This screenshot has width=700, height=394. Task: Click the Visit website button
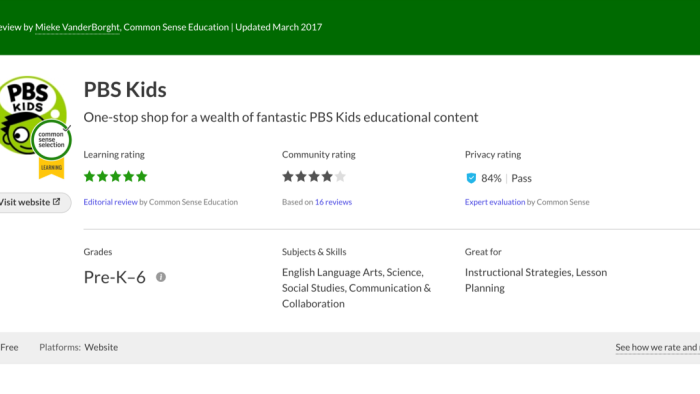34,202
